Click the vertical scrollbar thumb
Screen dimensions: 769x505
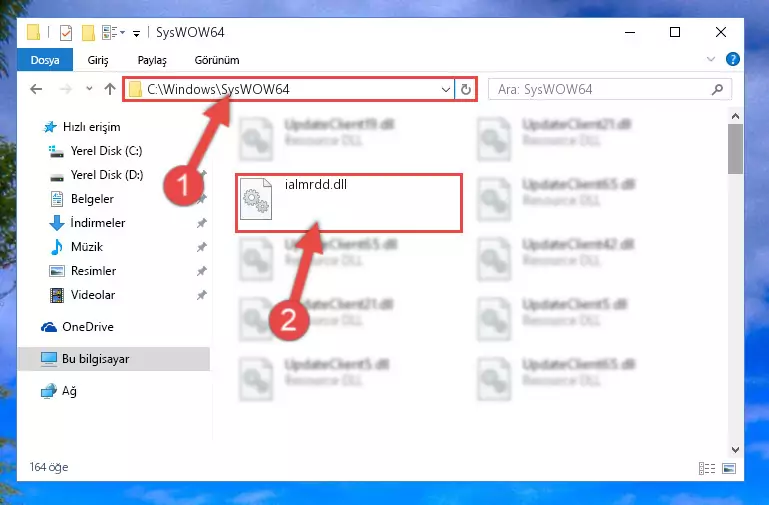735,149
